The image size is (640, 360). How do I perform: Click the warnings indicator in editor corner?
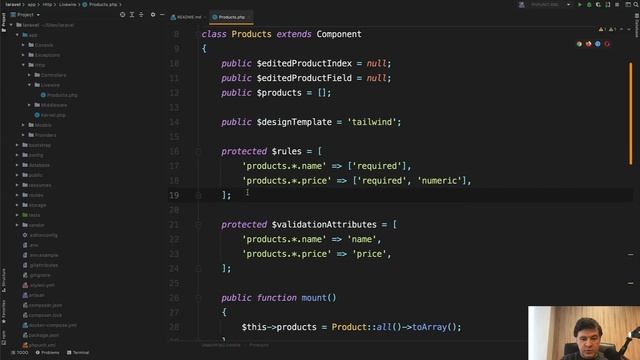coord(607,29)
